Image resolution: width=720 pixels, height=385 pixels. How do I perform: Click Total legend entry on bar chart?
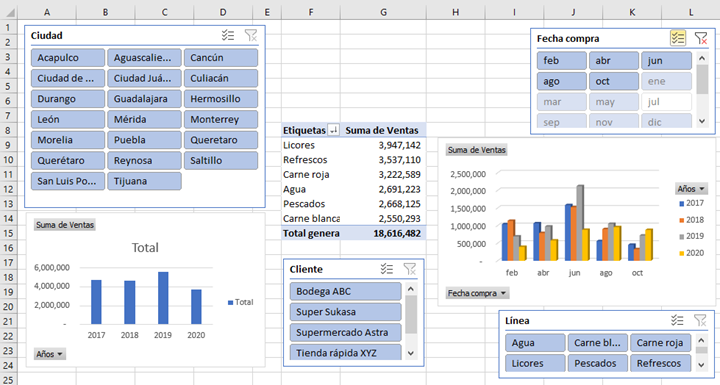pyautogui.click(x=241, y=302)
